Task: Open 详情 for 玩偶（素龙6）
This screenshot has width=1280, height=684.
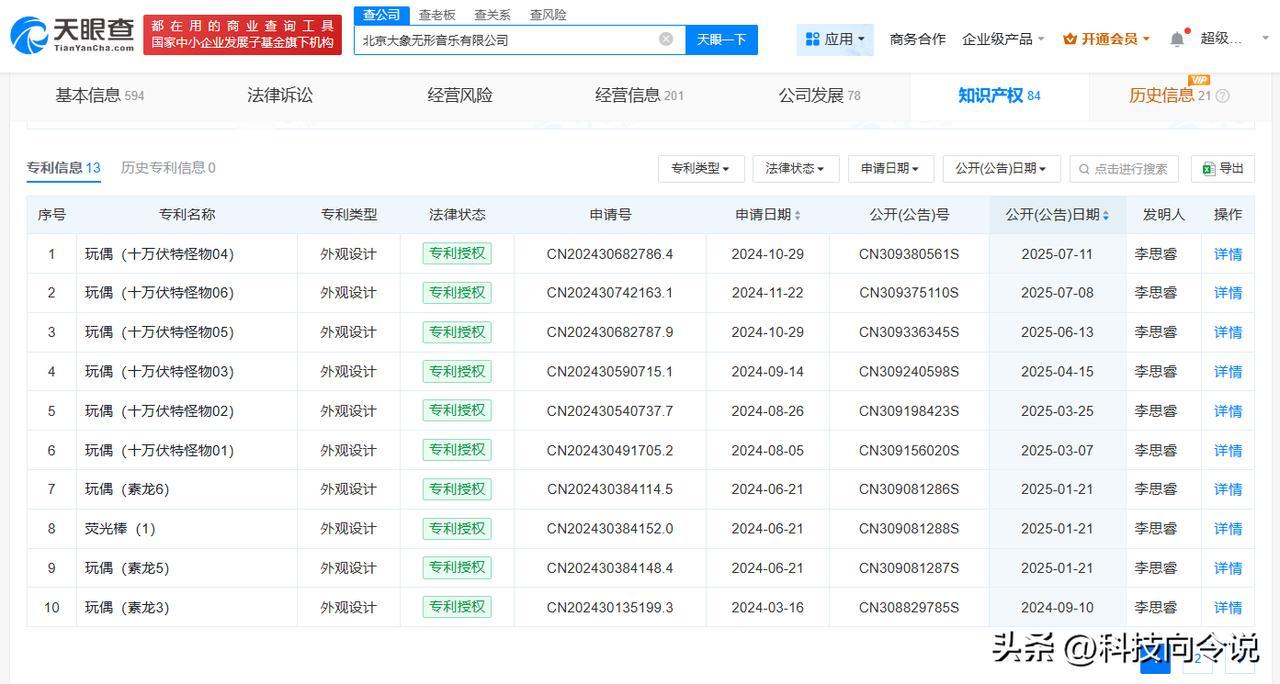Action: click(1228, 489)
